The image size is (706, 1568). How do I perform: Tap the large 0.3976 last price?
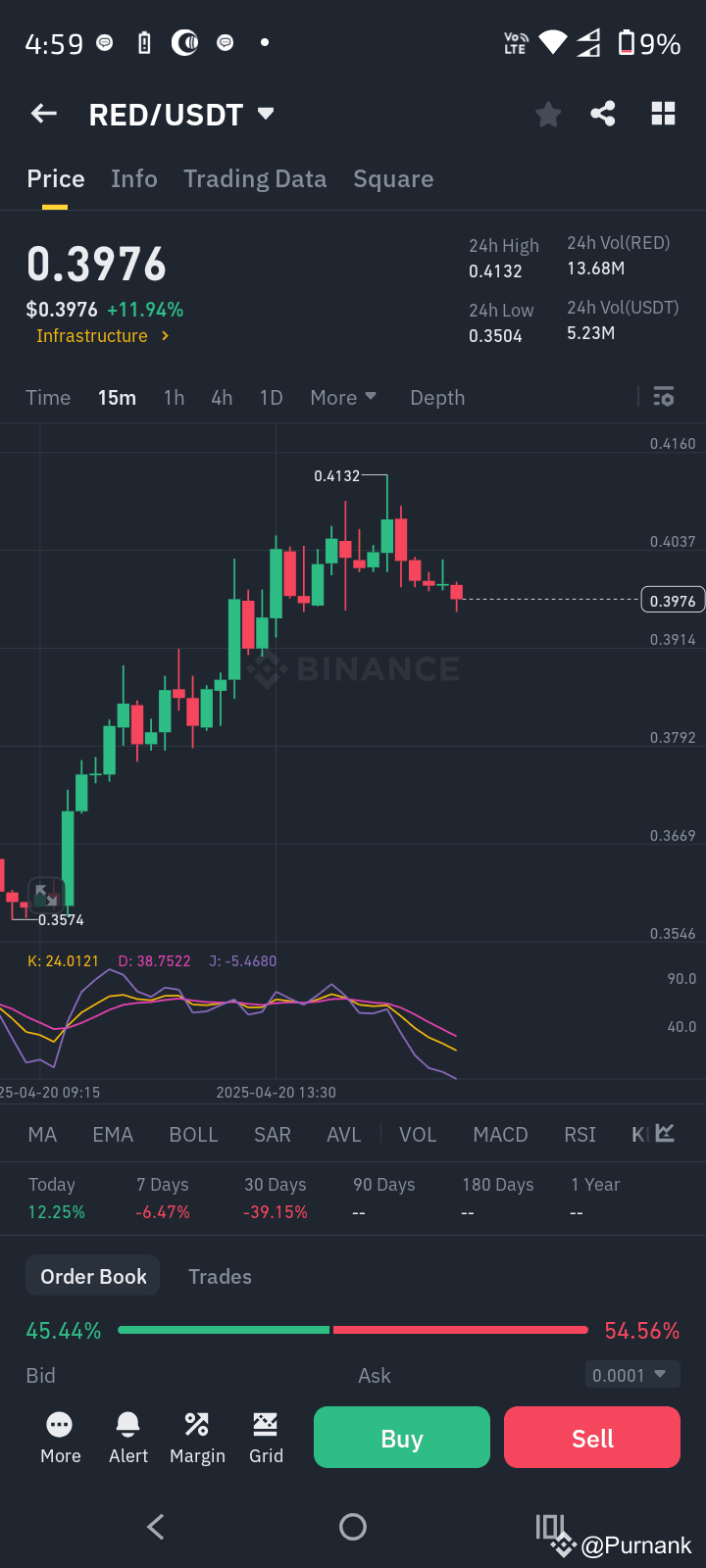[97, 264]
